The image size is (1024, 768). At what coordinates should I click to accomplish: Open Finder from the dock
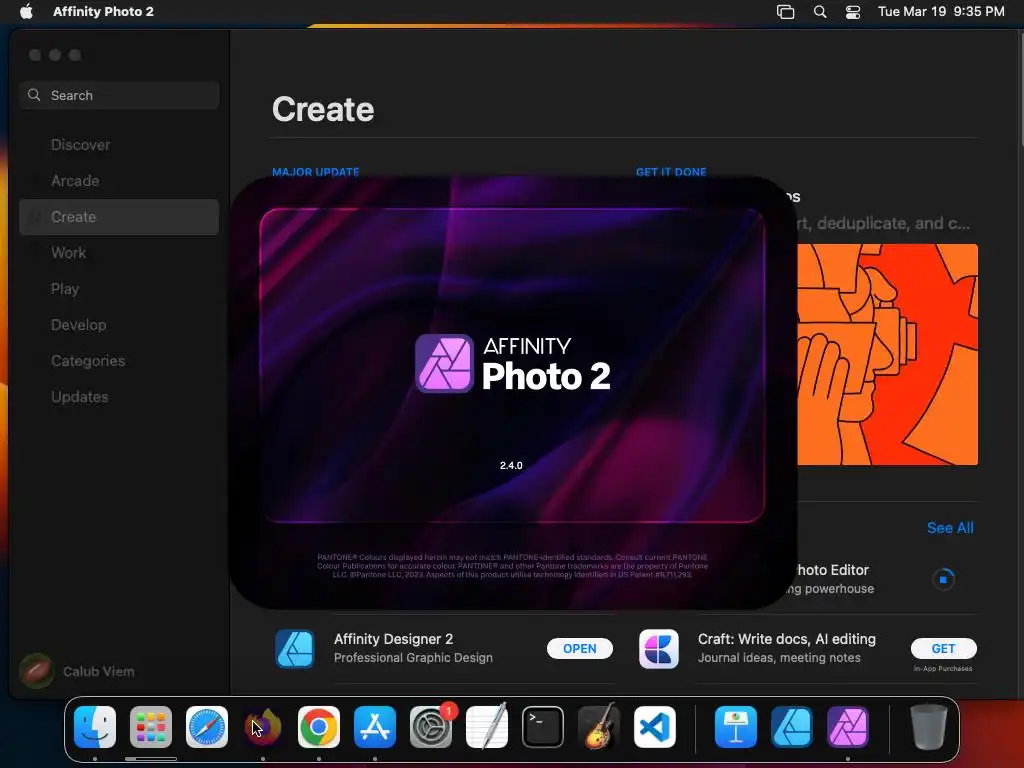click(x=95, y=727)
